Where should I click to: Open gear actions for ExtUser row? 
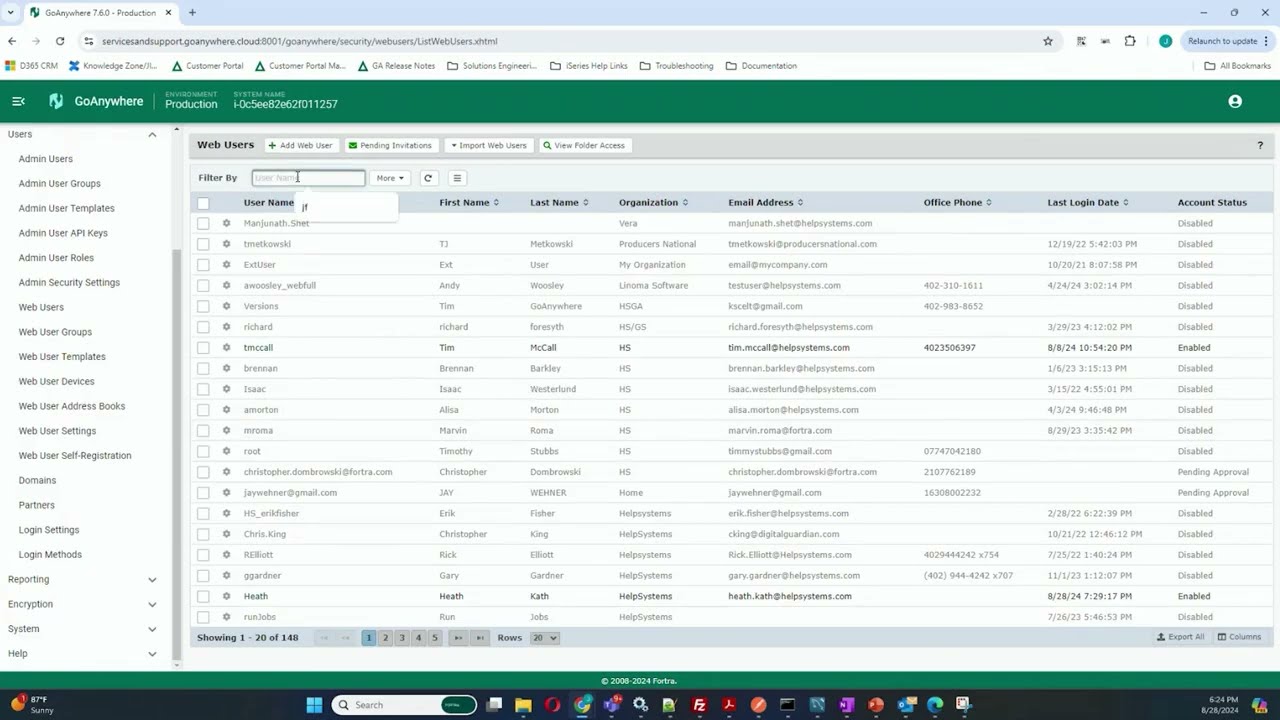tap(226, 265)
